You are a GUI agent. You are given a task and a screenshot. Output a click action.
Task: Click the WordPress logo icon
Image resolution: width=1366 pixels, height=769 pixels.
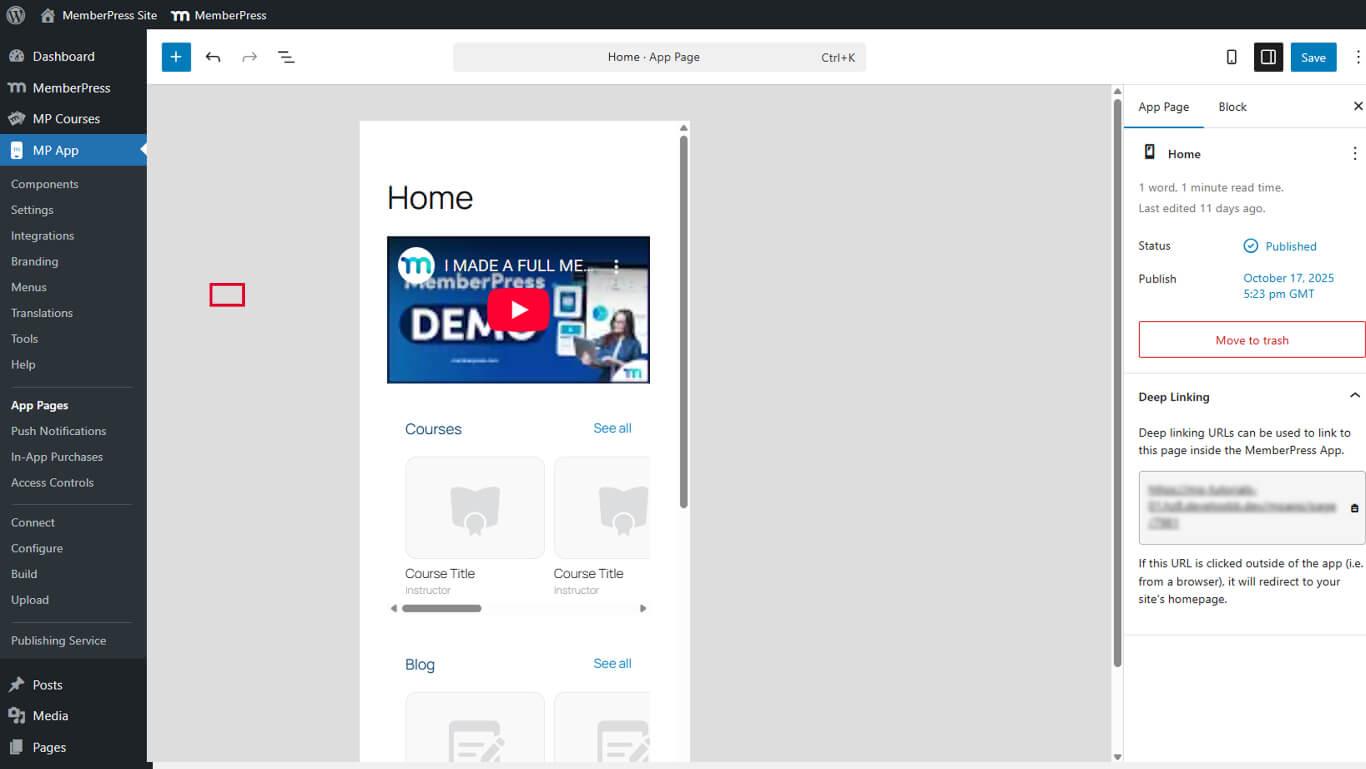15,15
